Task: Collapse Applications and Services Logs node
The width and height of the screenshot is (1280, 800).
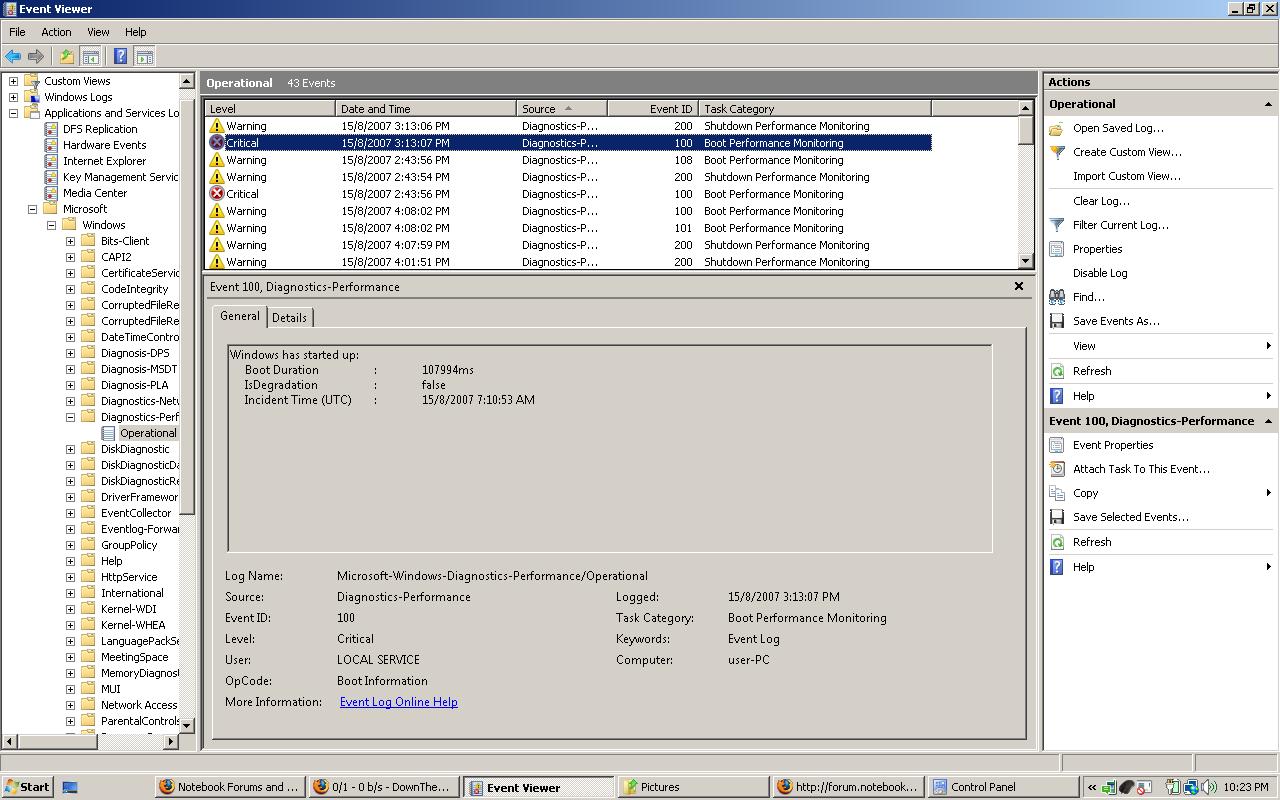Action: [13, 113]
